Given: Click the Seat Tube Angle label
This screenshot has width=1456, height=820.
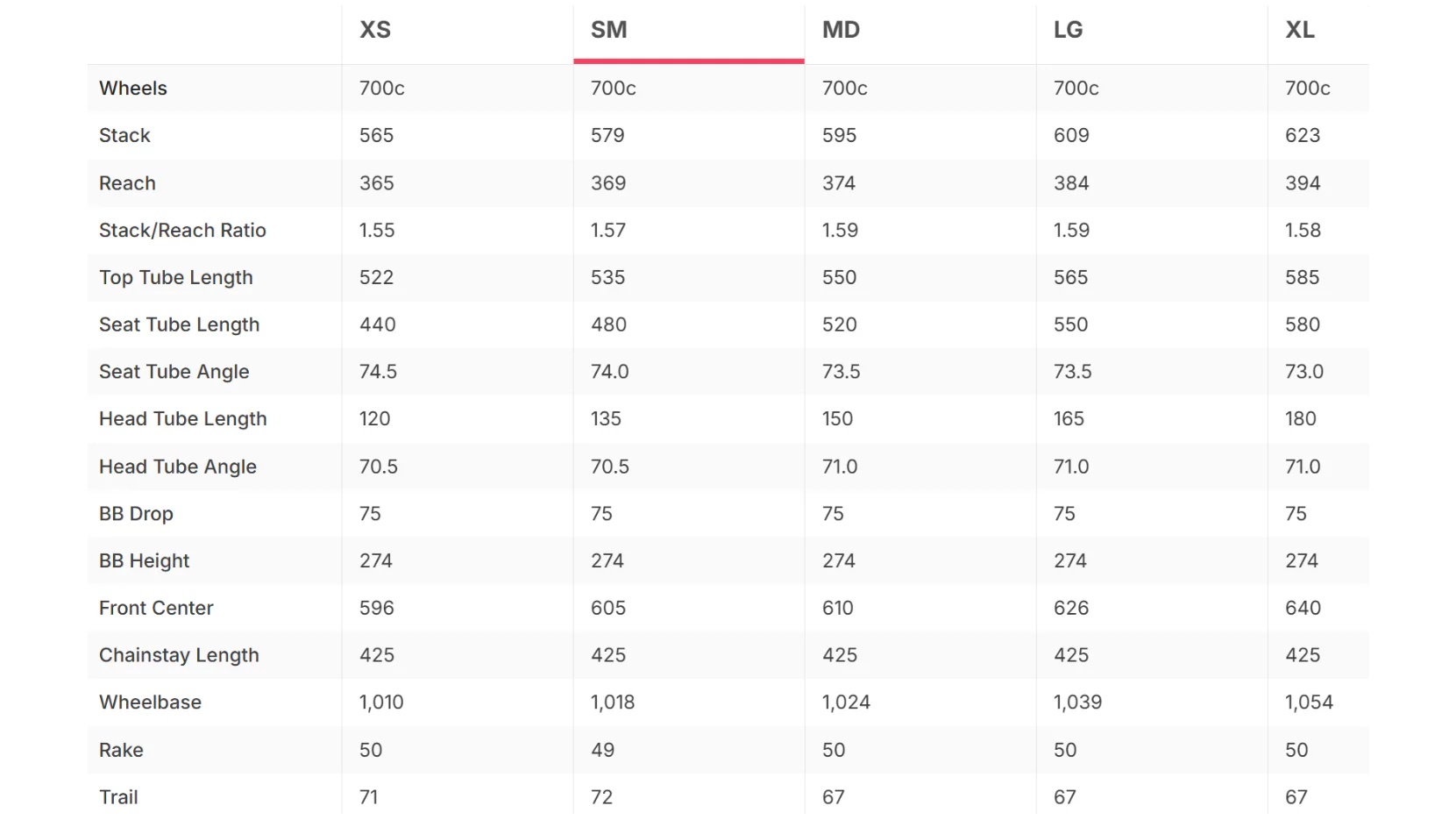Looking at the screenshot, I should click(x=174, y=372).
